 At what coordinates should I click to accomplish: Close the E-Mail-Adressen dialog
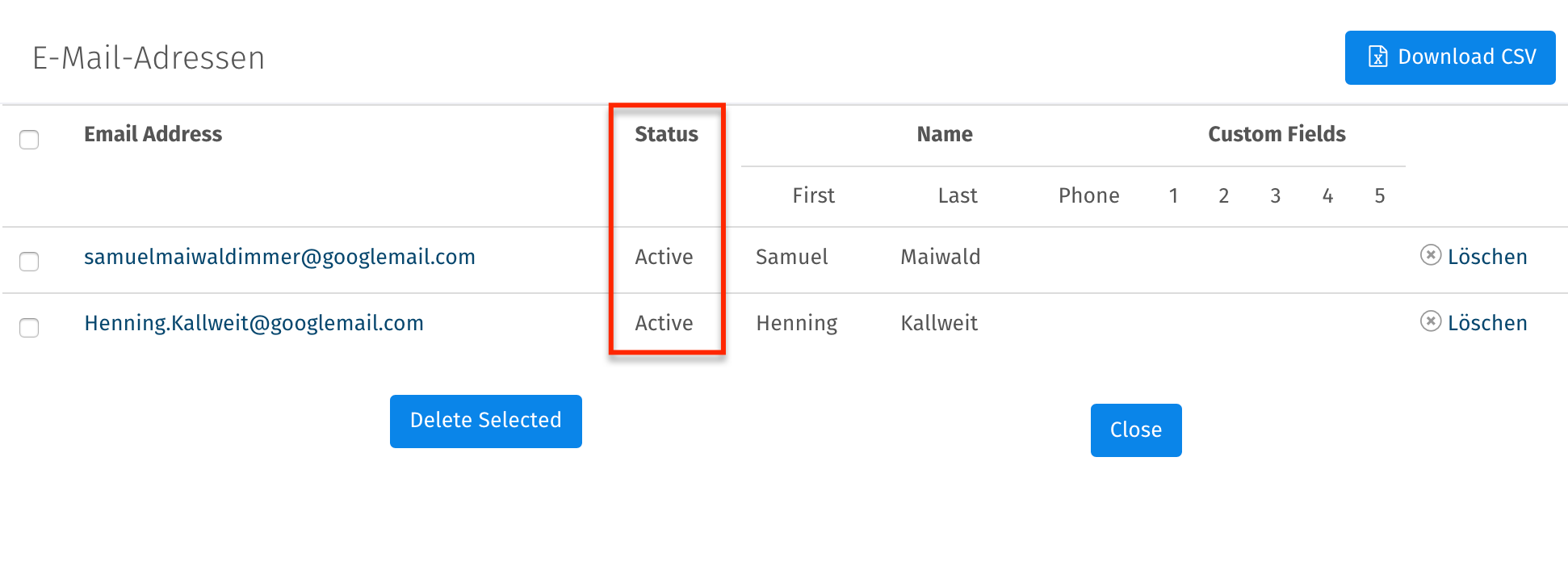1135,430
